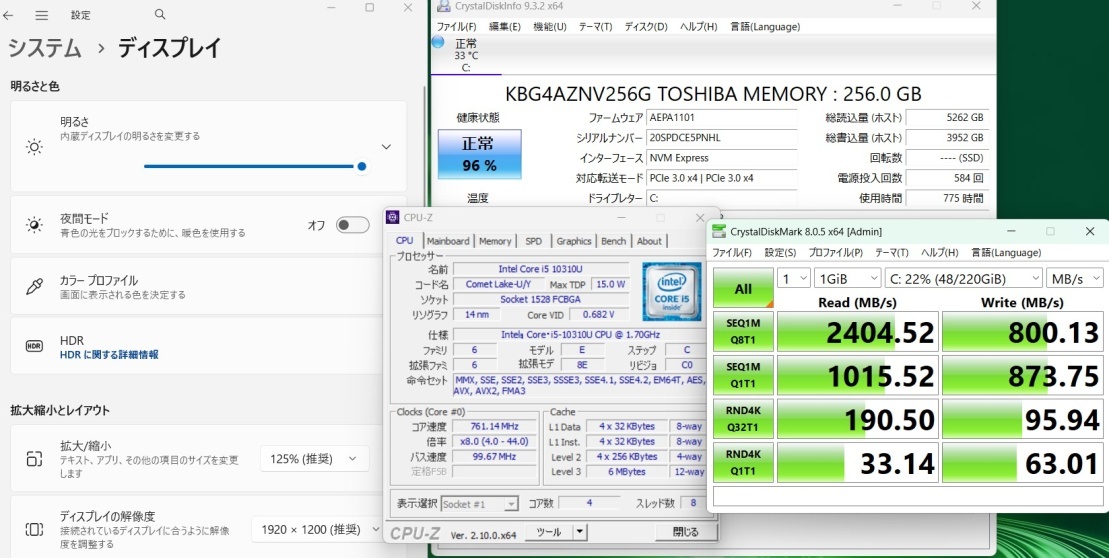Open CrystalDiskMark プロファイル(P) menu
This screenshot has width=1109, height=558.
[835, 252]
